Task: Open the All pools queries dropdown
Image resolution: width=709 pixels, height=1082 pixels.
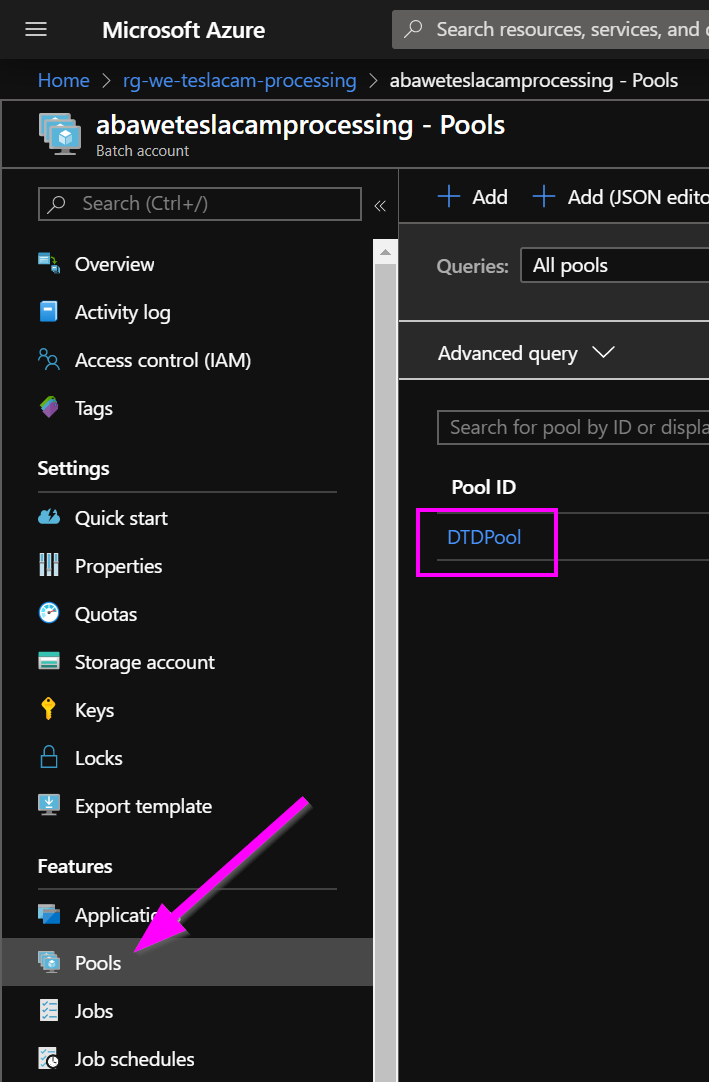Action: pos(614,266)
